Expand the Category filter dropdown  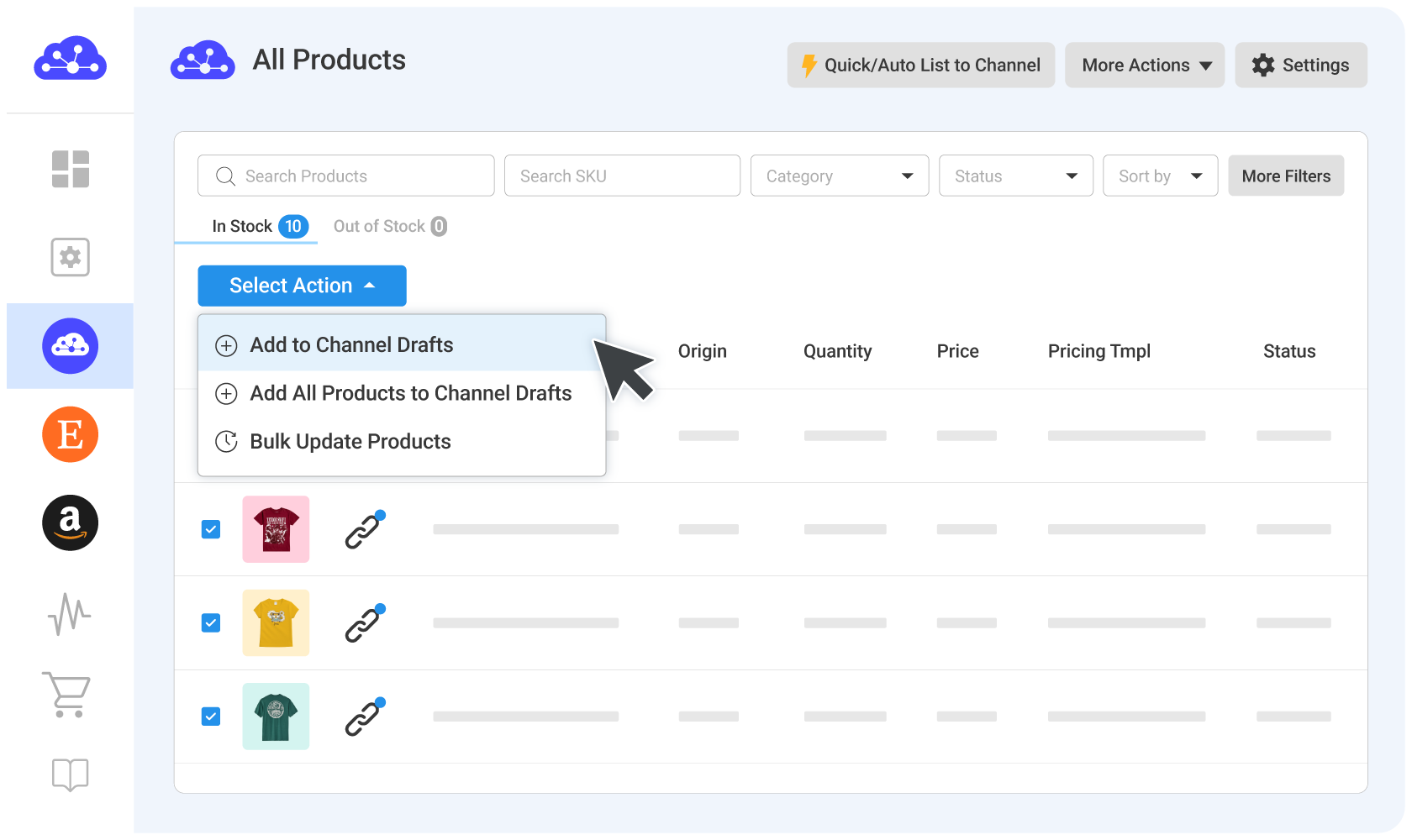[839, 176]
